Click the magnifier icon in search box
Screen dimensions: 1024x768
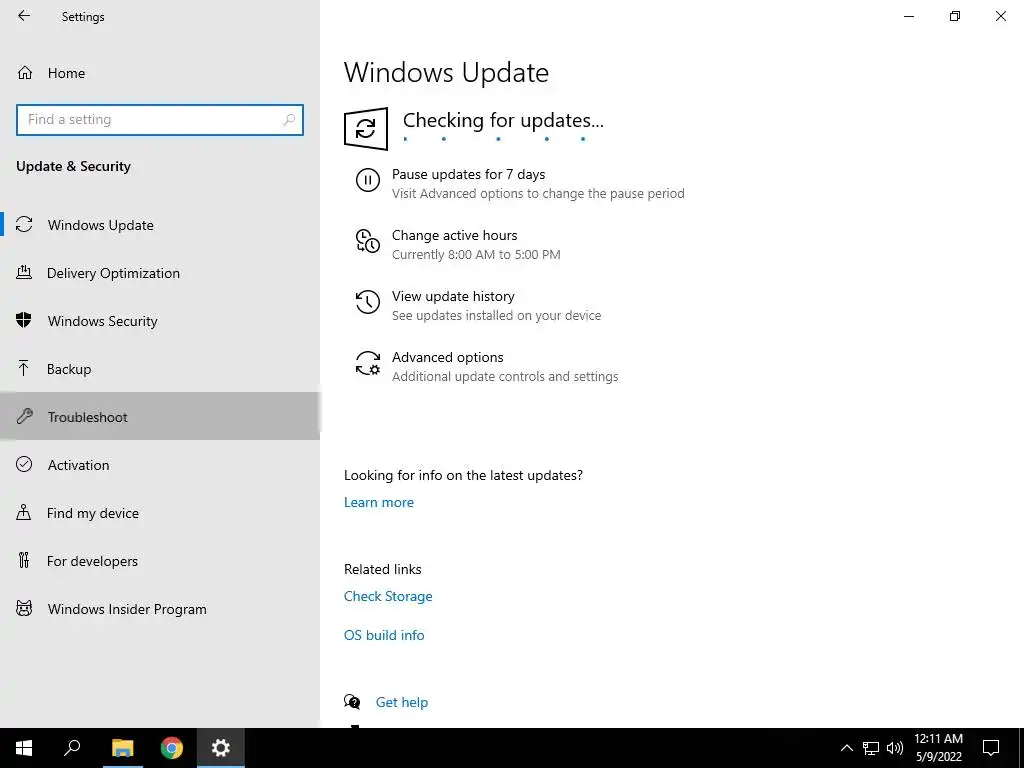pyautogui.click(x=289, y=120)
